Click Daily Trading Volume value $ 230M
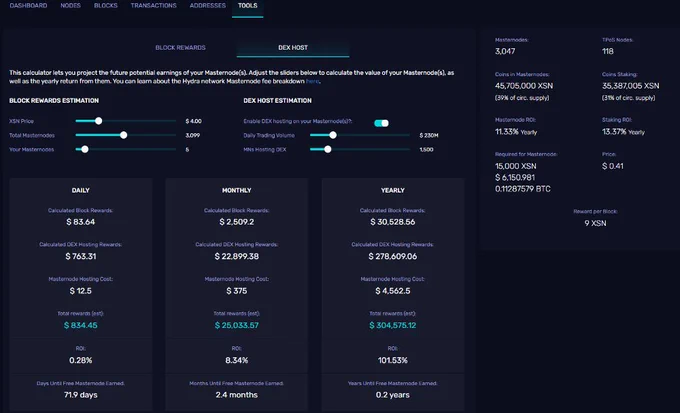The height and width of the screenshot is (413, 680). click(429, 135)
